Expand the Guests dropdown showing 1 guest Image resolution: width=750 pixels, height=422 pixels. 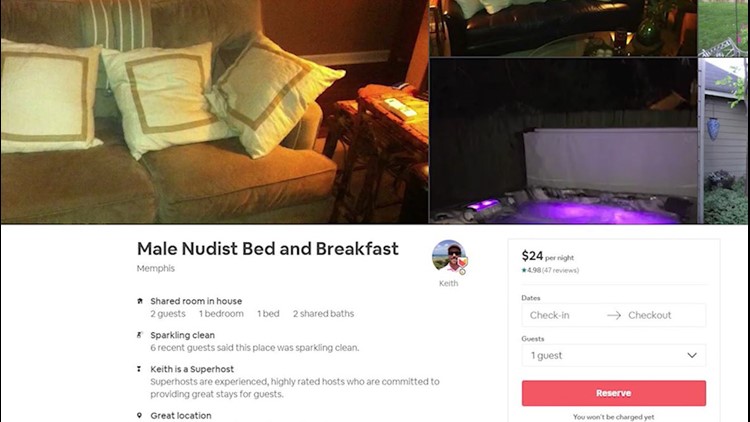pyautogui.click(x=614, y=355)
